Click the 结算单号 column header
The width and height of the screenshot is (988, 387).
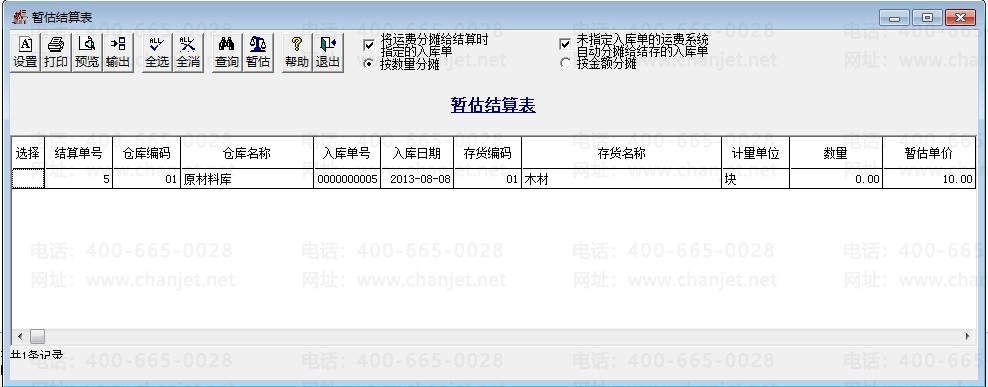pyautogui.click(x=79, y=153)
